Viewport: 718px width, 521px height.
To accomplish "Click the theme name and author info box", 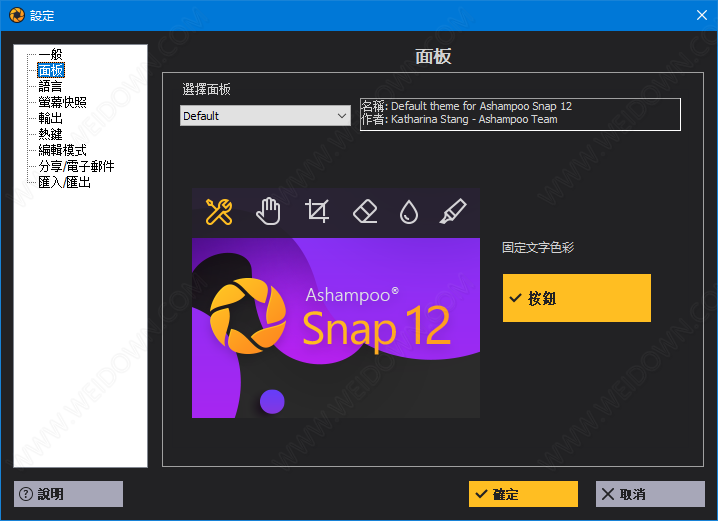I will click(x=520, y=114).
